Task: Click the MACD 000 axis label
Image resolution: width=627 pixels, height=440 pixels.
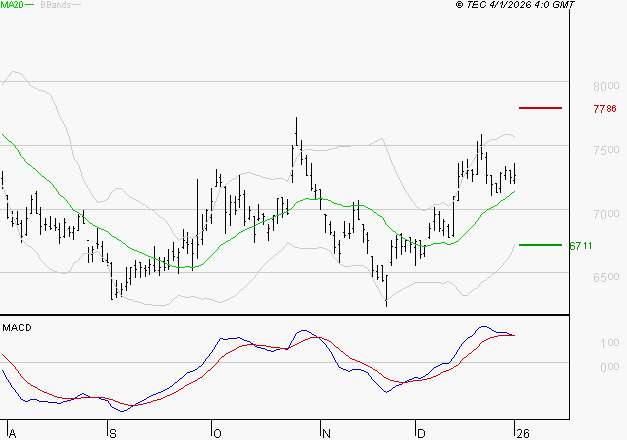Action: pyautogui.click(x=610, y=367)
